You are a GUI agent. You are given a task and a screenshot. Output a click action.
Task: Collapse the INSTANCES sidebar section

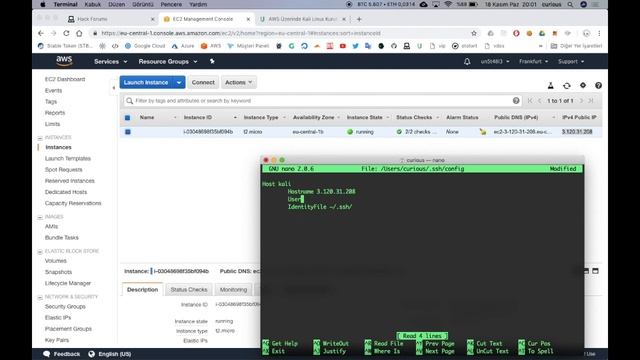pos(40,138)
